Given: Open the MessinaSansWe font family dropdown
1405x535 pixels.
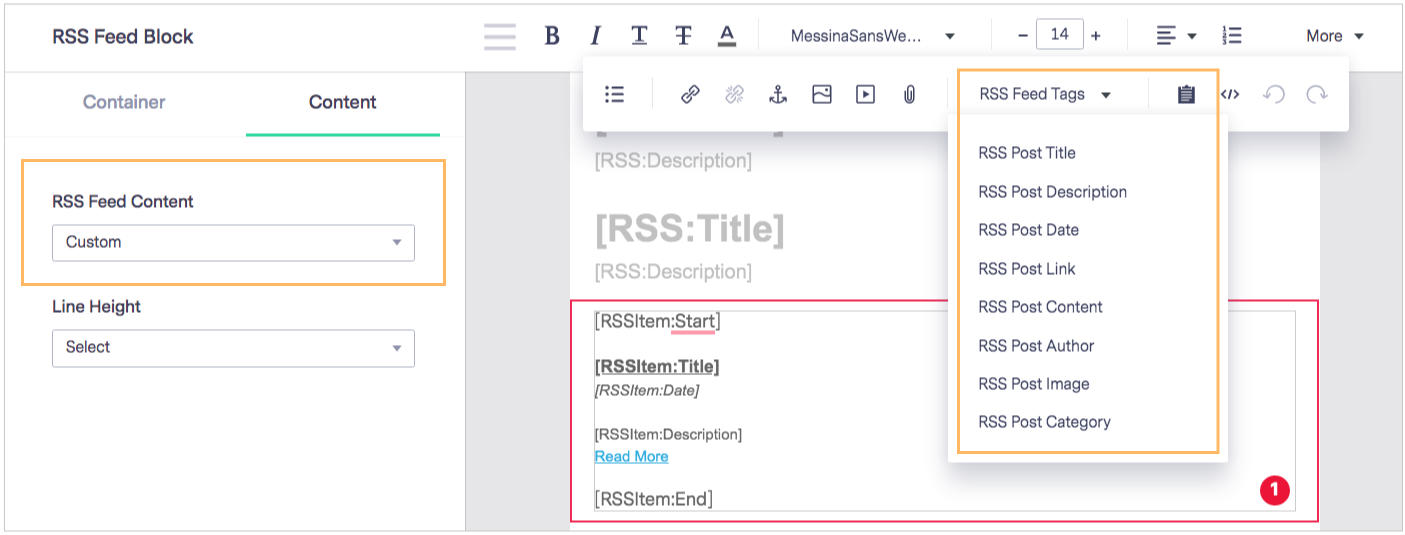Looking at the screenshot, I should [x=872, y=36].
